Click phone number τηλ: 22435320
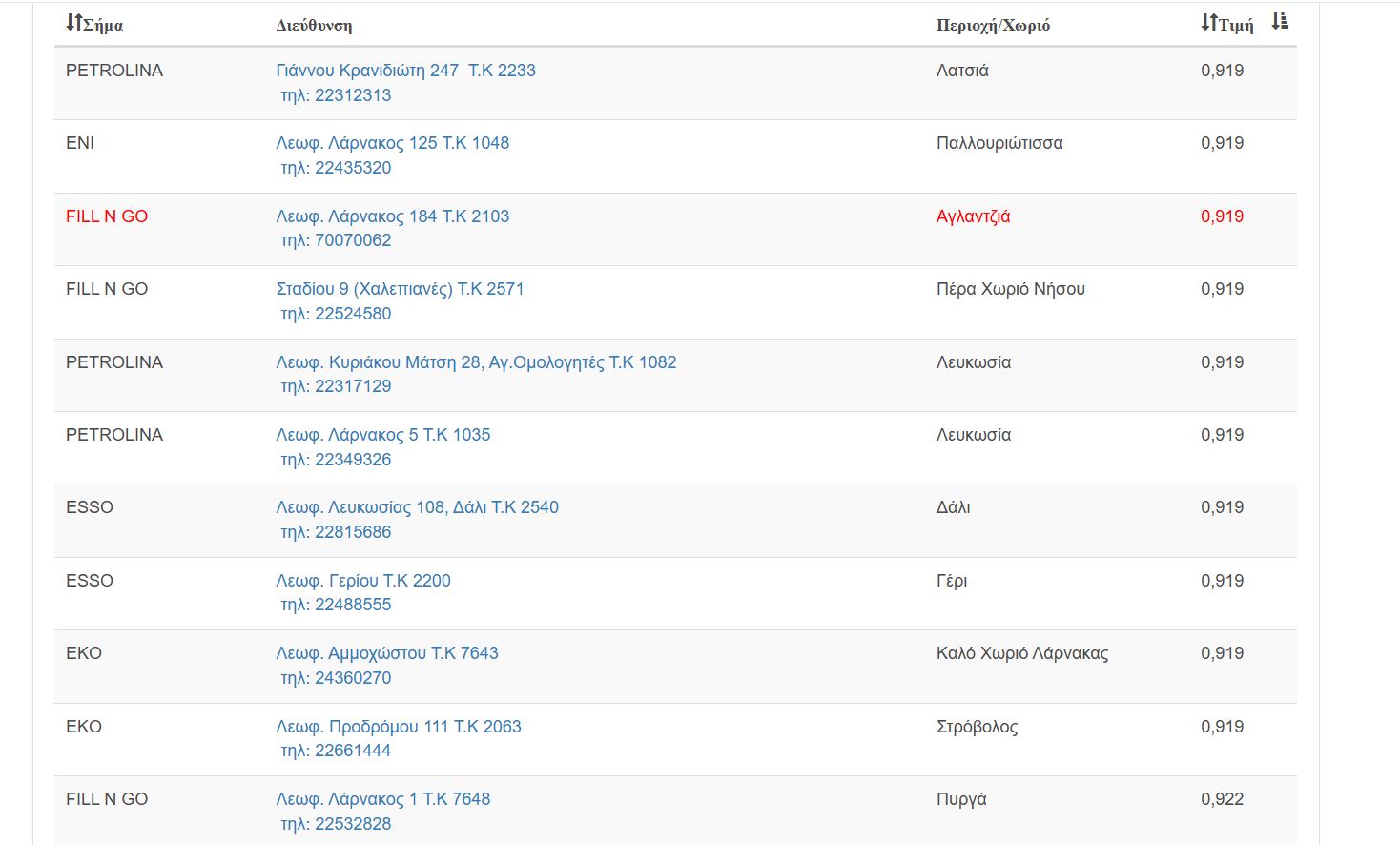 pyautogui.click(x=336, y=168)
